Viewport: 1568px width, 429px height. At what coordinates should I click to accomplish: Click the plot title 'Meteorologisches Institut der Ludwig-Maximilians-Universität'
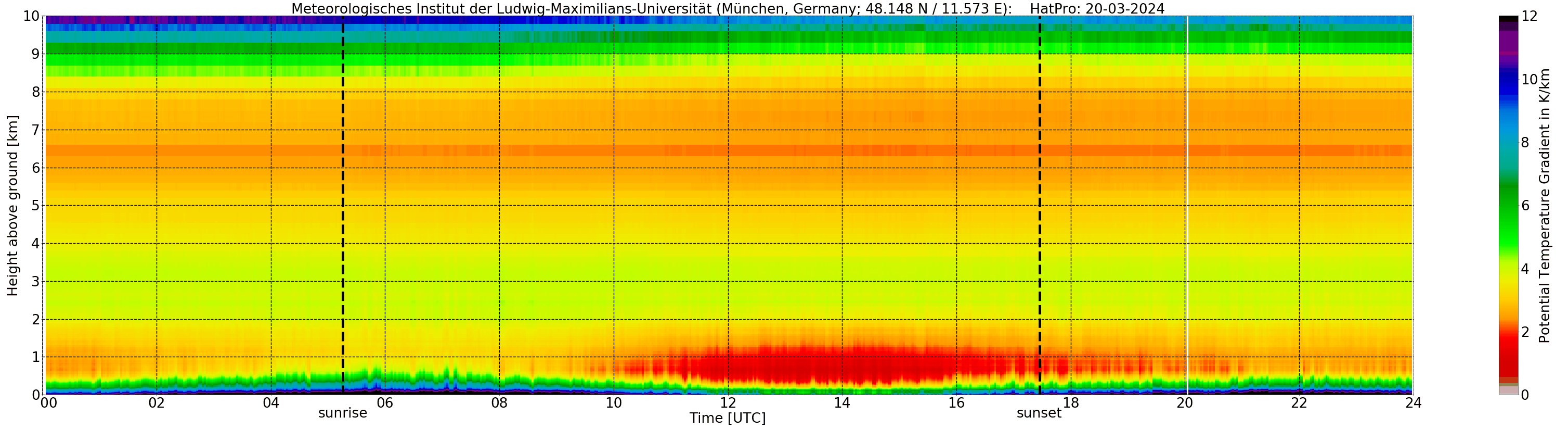tap(501, 8)
